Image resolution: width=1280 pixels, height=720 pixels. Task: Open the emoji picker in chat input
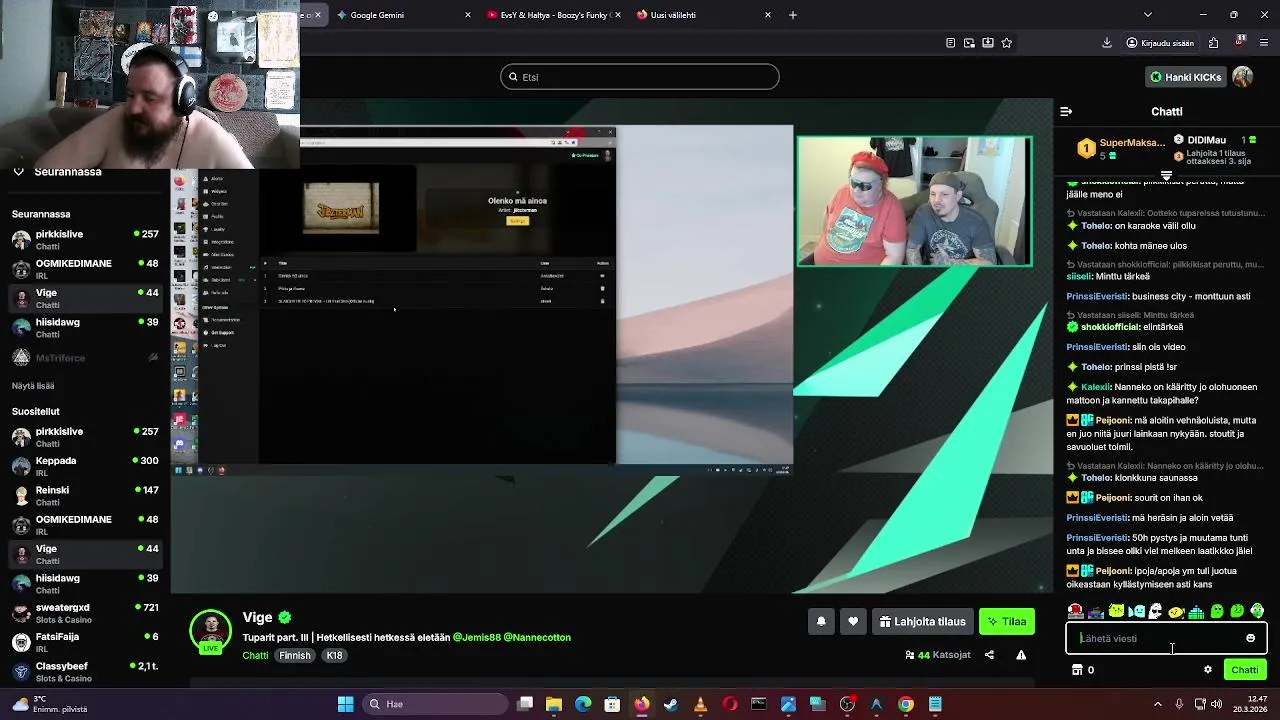pyautogui.click(x=1250, y=638)
